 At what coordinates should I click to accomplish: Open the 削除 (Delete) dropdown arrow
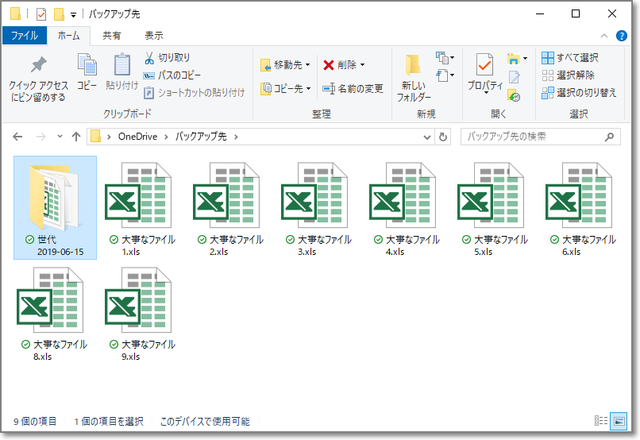coord(361,65)
